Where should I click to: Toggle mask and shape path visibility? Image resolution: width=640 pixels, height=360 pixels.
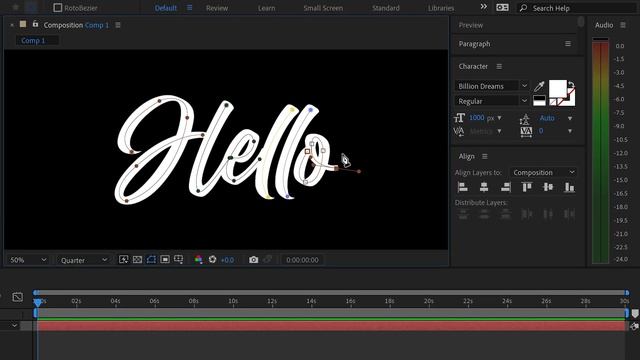coord(151,259)
